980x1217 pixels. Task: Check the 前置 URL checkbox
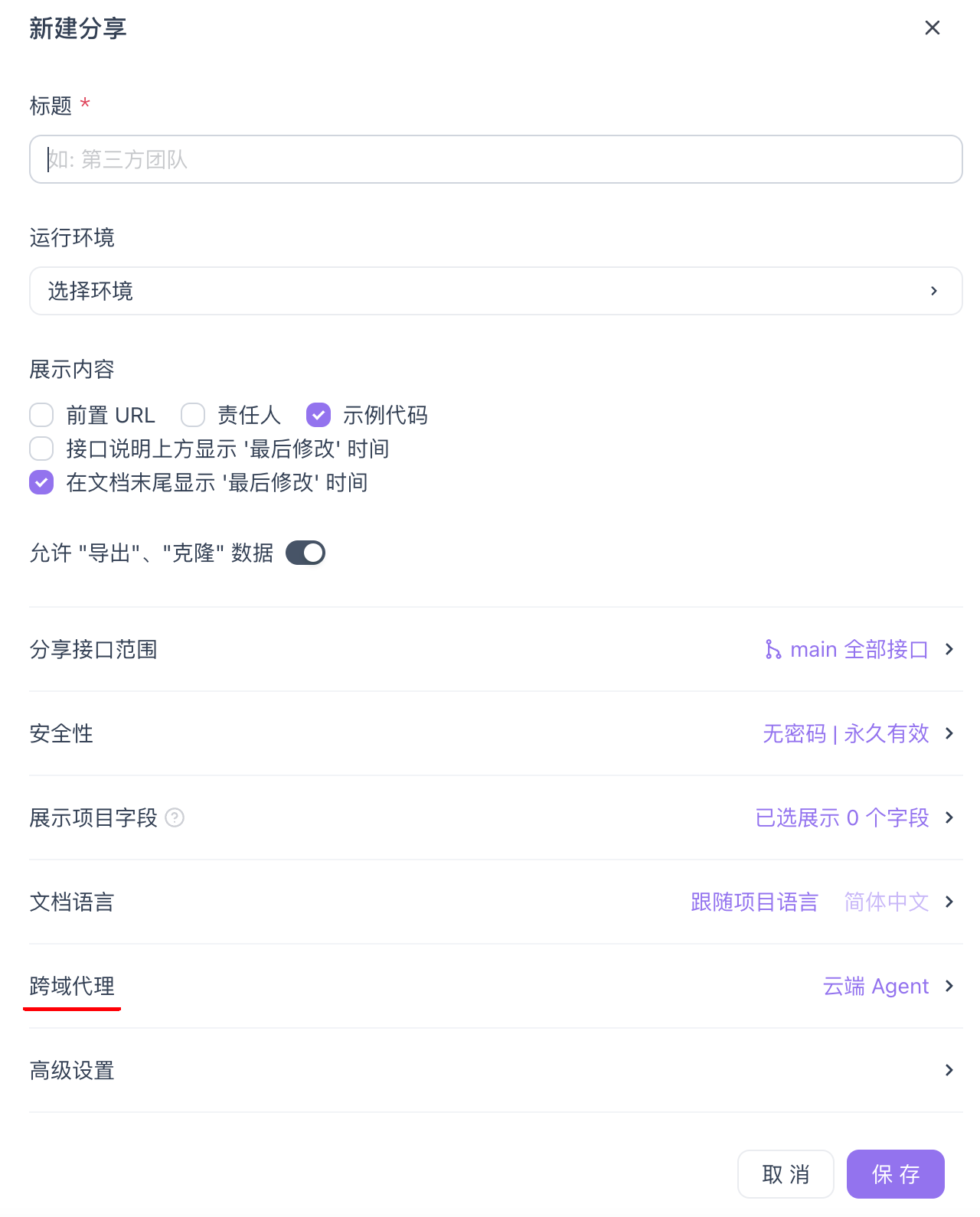click(41, 415)
